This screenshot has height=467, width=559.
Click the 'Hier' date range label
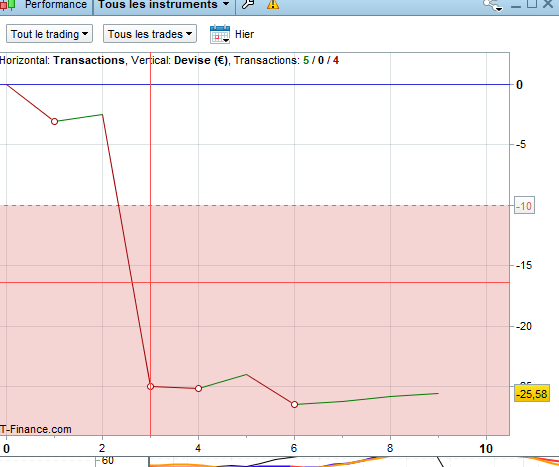click(x=245, y=34)
